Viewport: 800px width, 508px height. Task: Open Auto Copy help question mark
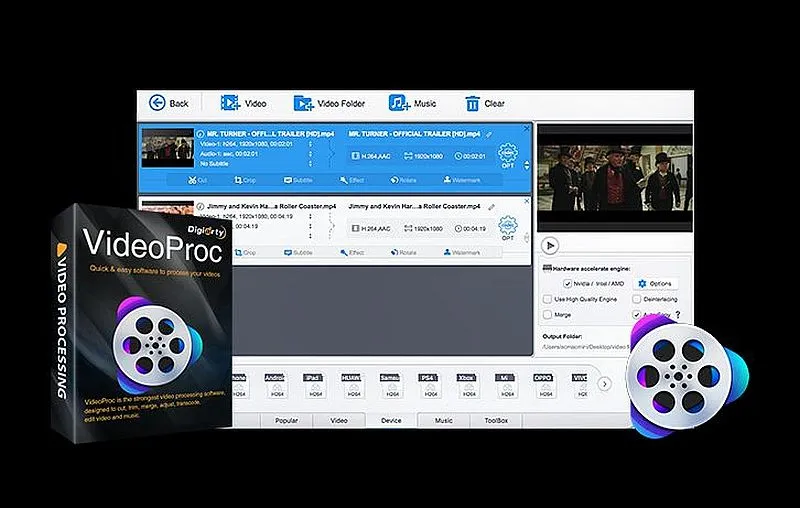click(678, 315)
